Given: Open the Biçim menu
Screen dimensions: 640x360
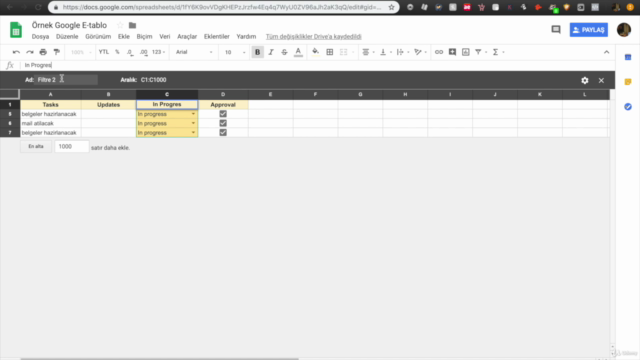Looking at the screenshot, I should click(144, 36).
